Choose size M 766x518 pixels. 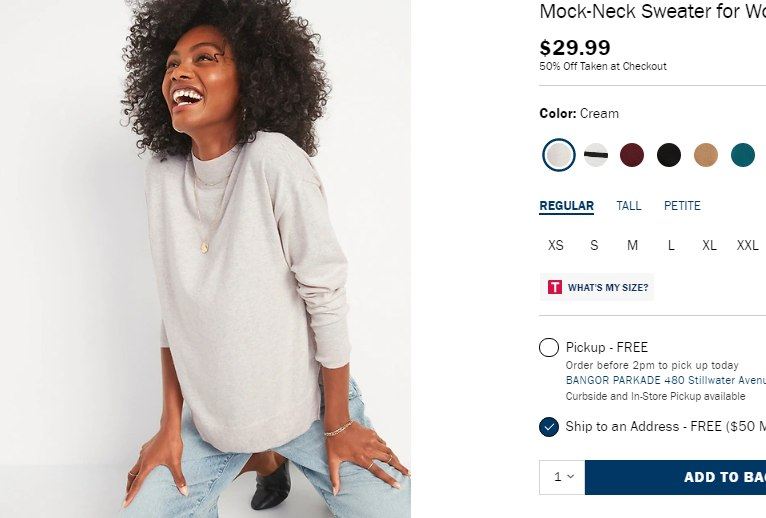(633, 246)
